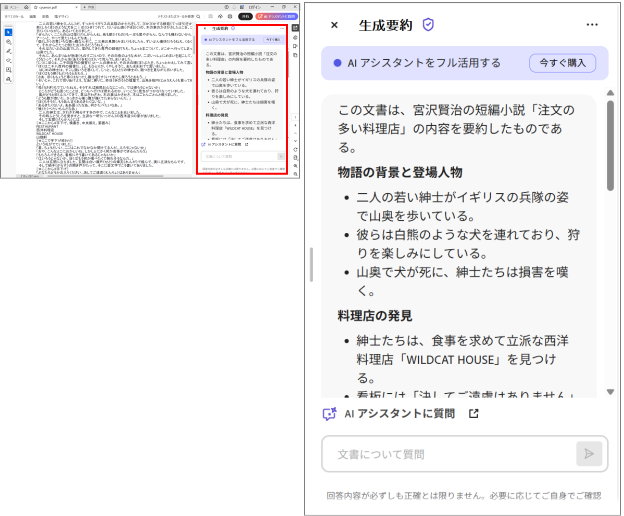
Task: Click the horizontal scrollbar below the document
Action: pyautogui.click(x=103, y=176)
